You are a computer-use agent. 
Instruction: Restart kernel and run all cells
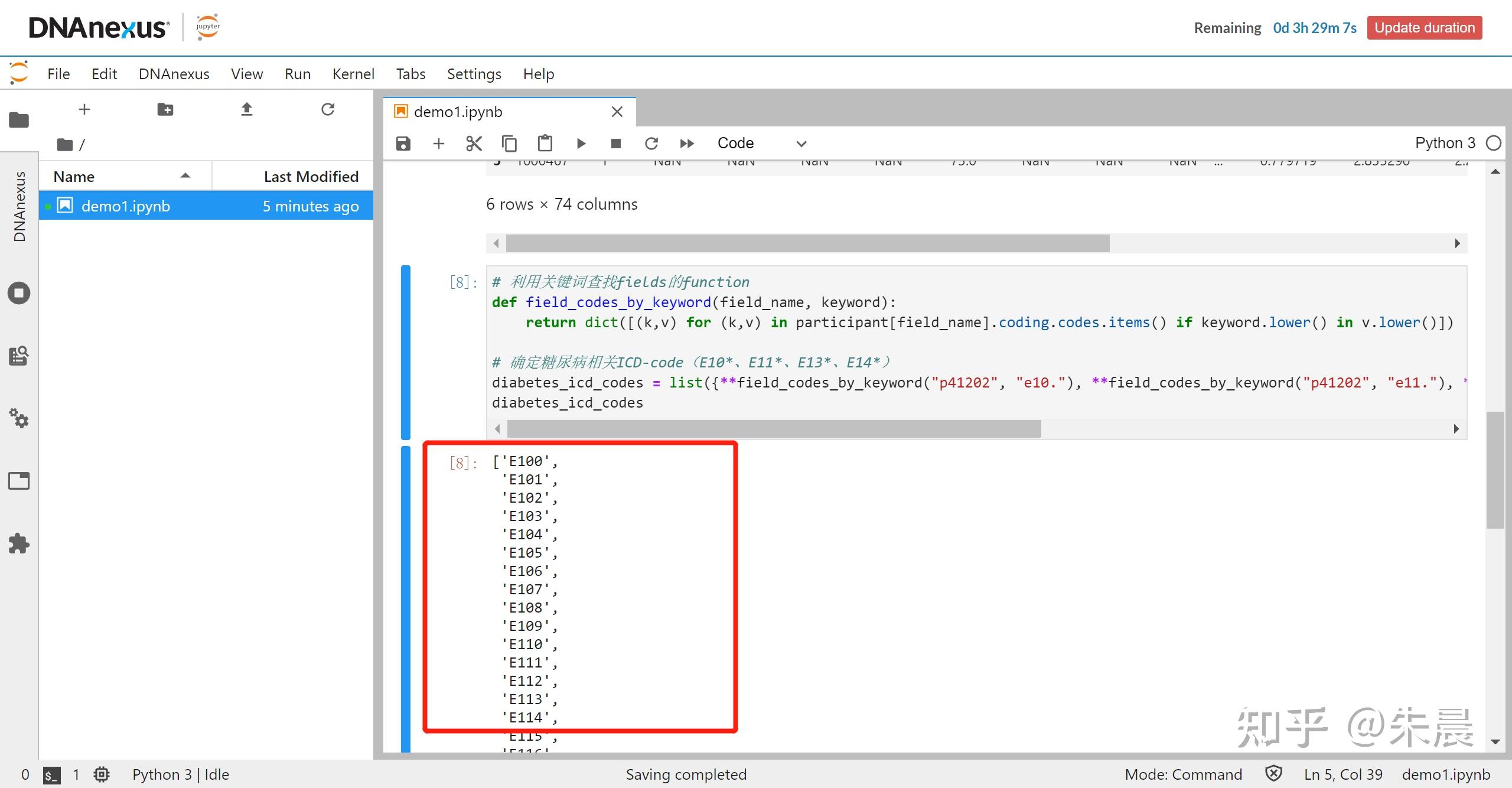pyautogui.click(x=687, y=144)
